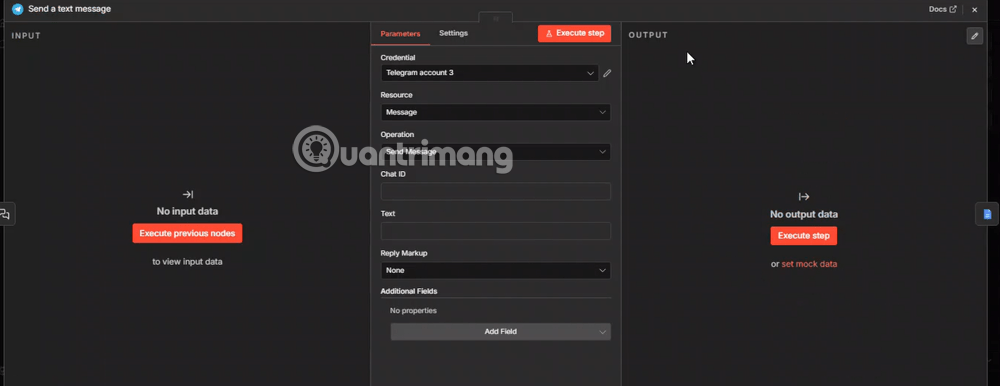Open the Reply Markup dropdown set to None
Screen dimensions: 1000x386
(496, 271)
